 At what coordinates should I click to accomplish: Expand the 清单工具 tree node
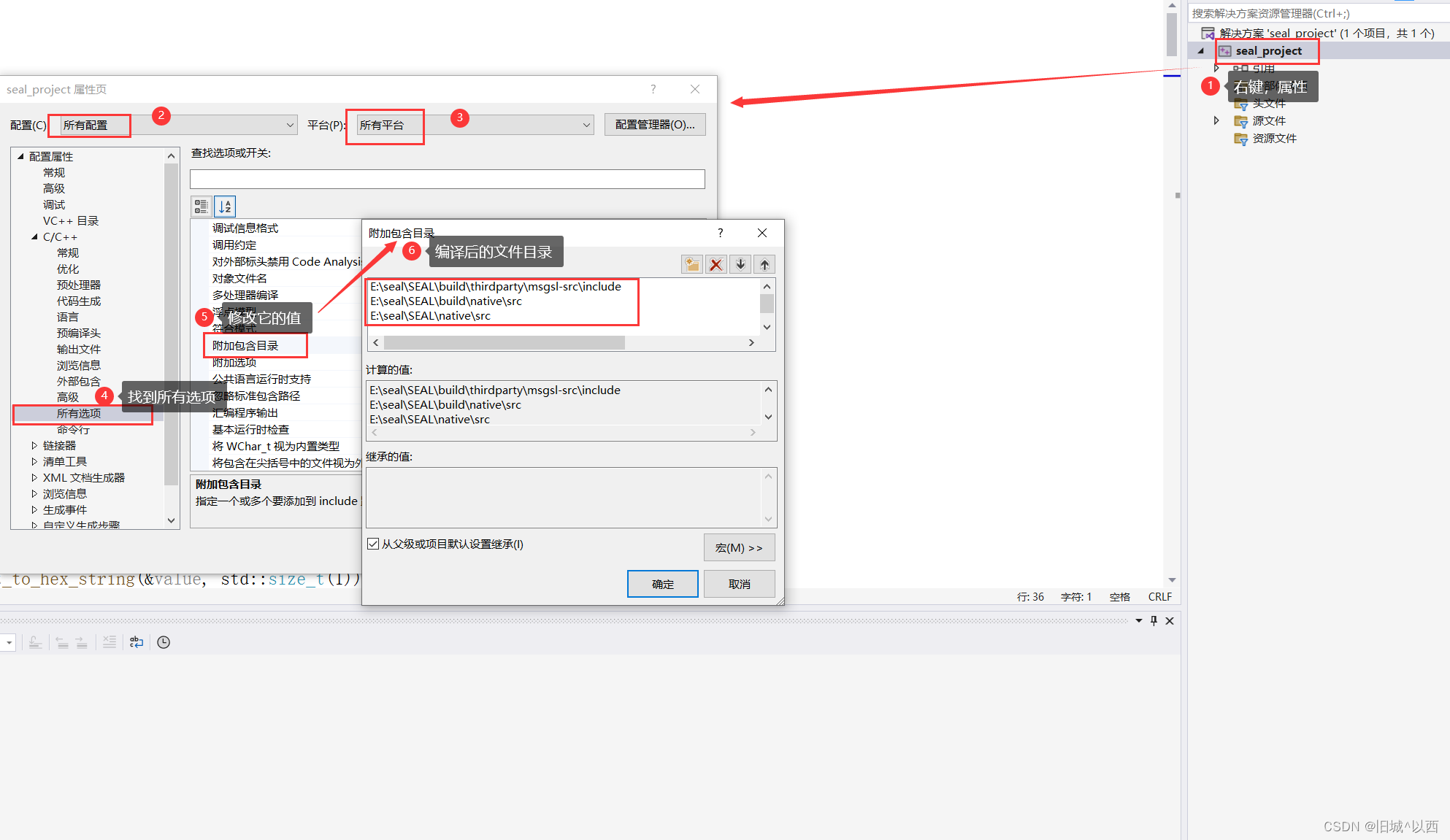pos(34,461)
